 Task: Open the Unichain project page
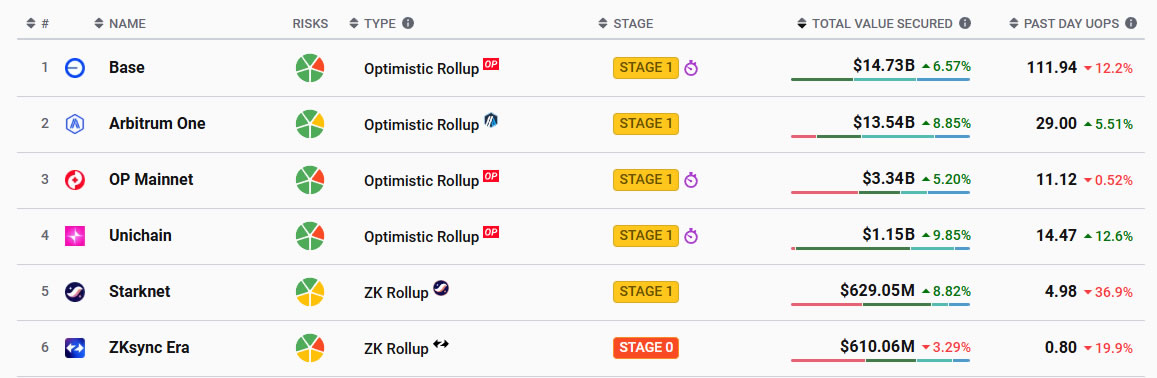pos(140,236)
